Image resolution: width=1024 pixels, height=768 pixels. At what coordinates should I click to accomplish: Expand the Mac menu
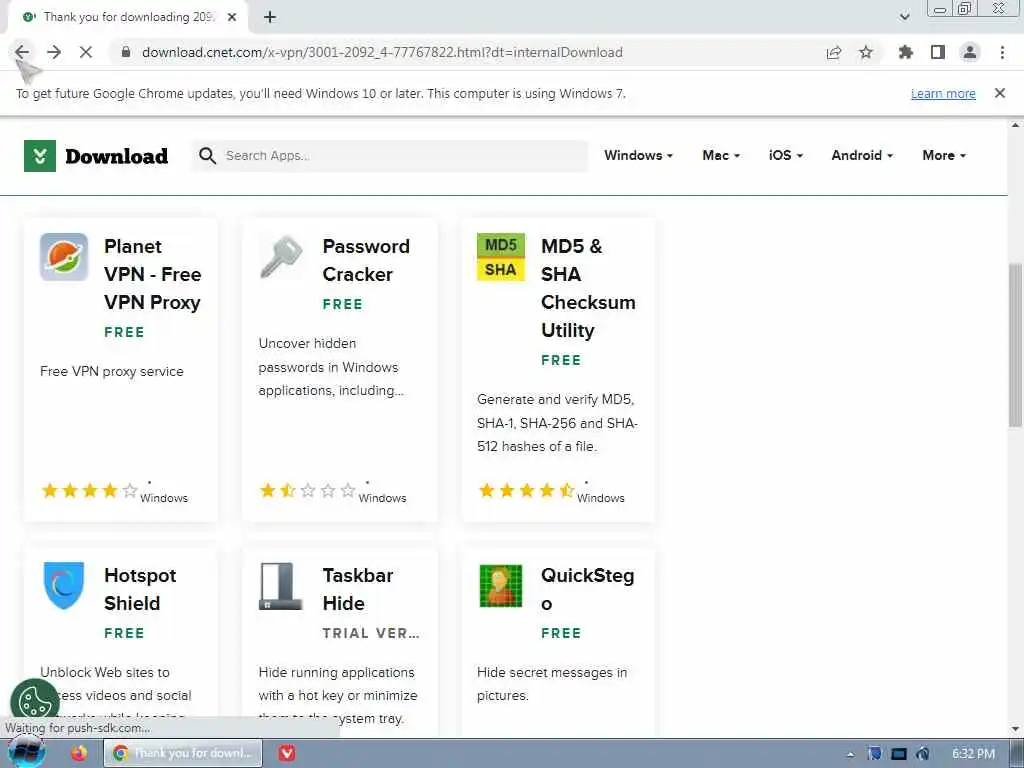coord(721,155)
